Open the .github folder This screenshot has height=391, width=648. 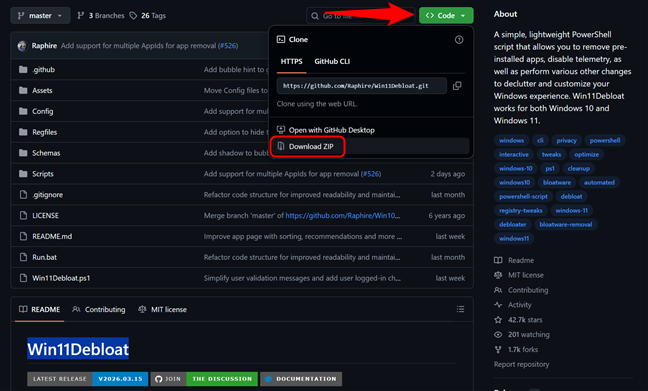click(x=43, y=69)
